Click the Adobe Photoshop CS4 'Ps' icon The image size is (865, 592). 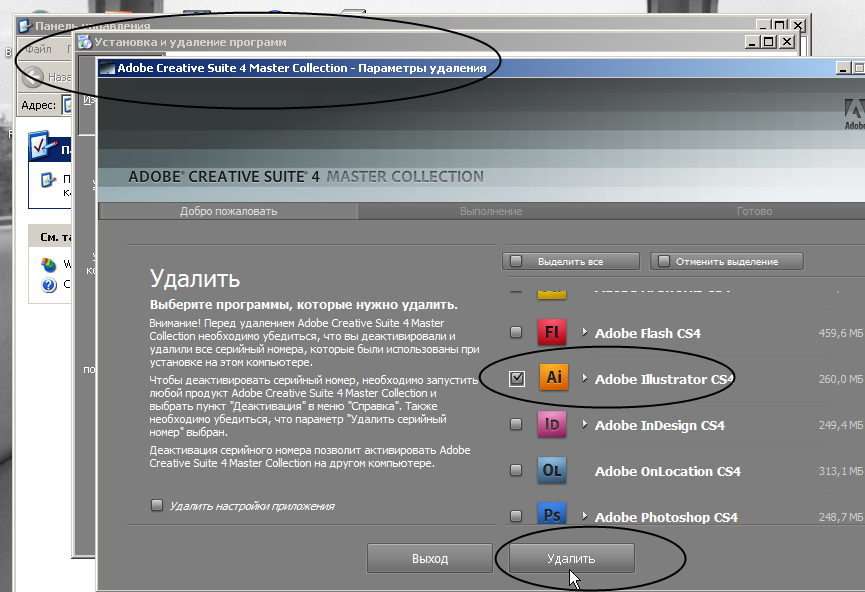[552, 513]
